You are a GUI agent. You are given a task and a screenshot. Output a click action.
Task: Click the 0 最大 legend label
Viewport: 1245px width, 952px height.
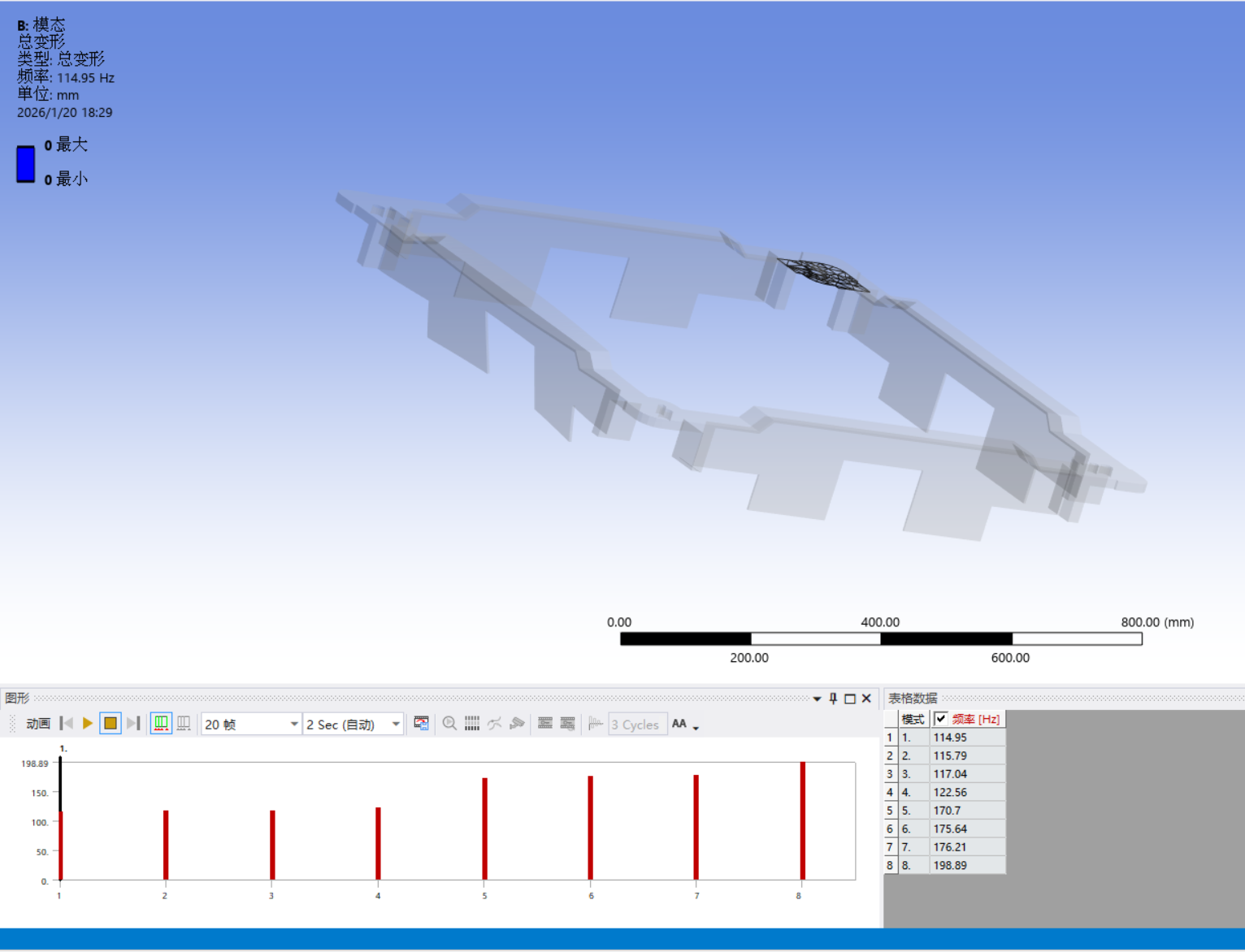tap(66, 145)
